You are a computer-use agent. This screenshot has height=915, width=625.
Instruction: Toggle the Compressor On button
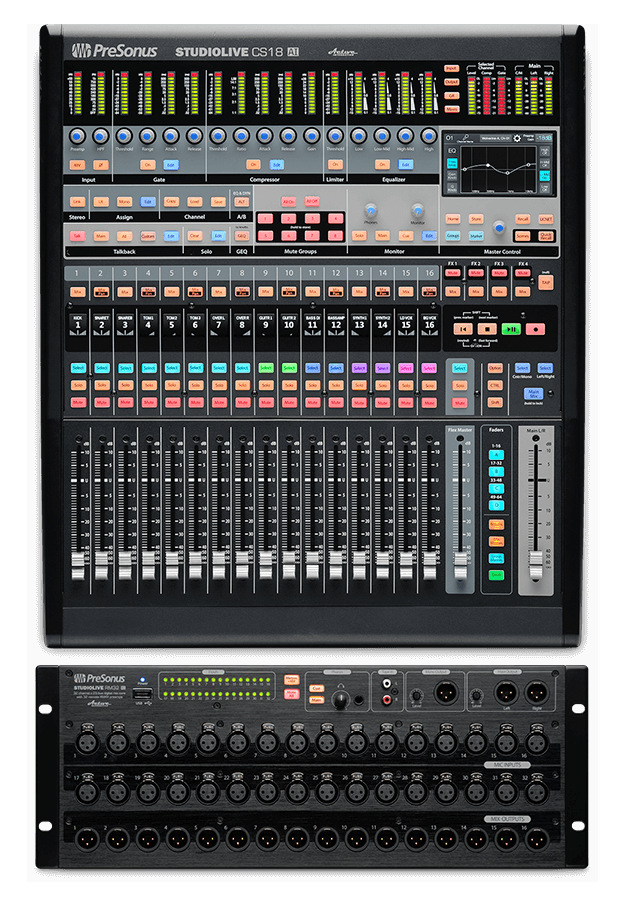click(253, 165)
